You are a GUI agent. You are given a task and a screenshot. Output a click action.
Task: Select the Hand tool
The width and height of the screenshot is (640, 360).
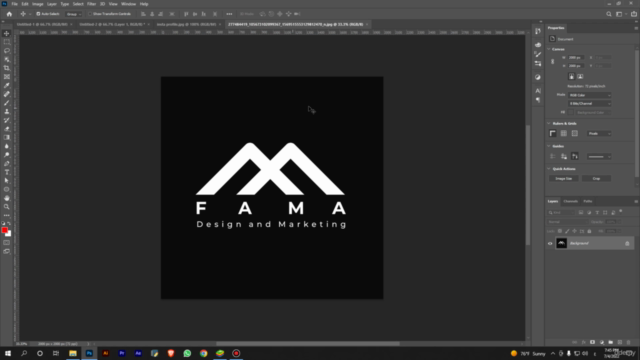(7, 198)
